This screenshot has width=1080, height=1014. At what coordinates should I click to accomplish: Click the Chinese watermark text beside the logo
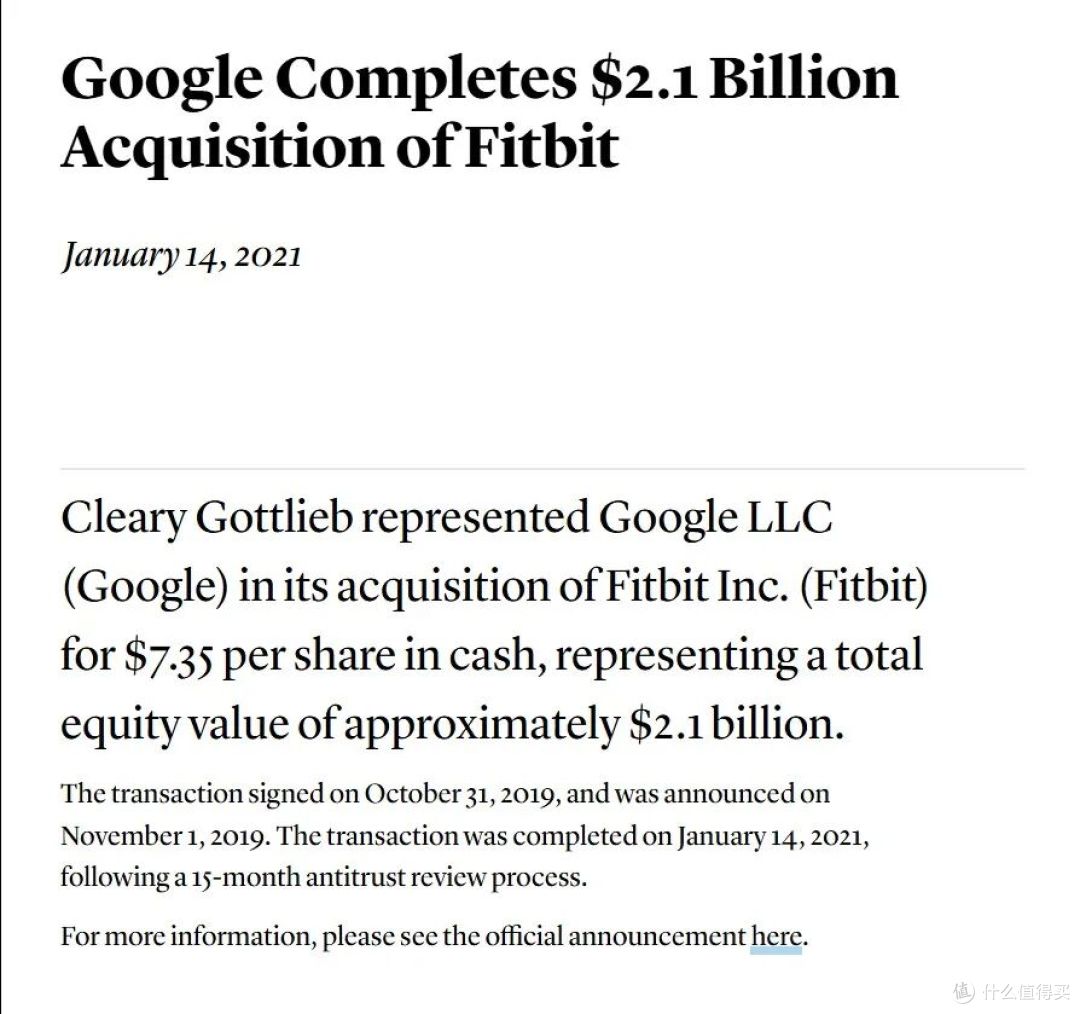click(1026, 992)
